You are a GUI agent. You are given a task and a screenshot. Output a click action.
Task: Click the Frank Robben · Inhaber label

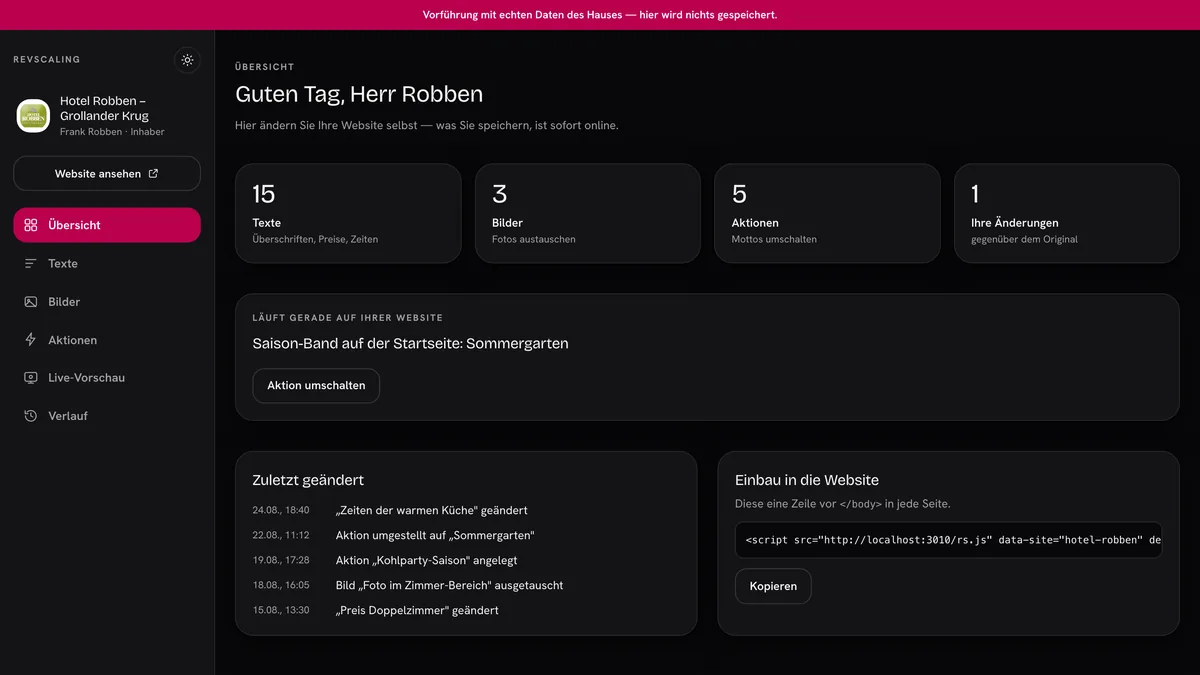[x=112, y=132]
